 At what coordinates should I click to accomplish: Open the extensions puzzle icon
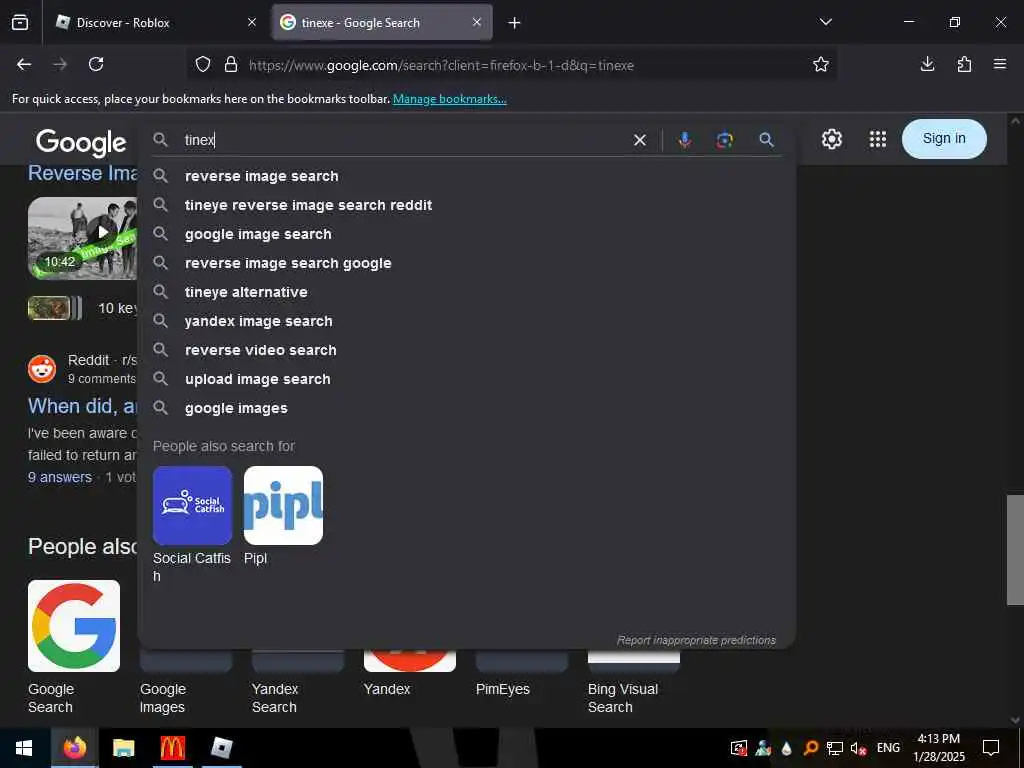point(964,64)
